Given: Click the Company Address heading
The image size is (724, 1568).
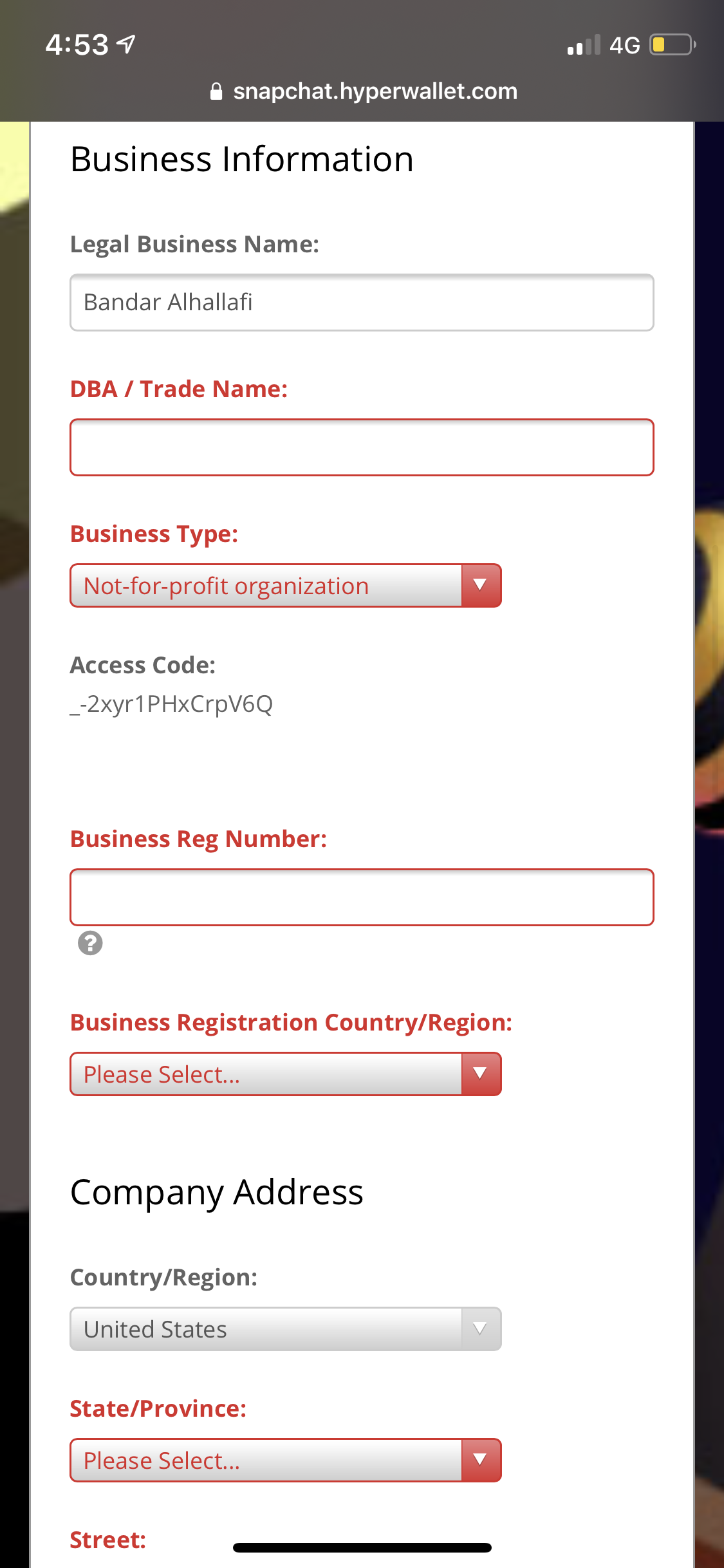Looking at the screenshot, I should [x=217, y=1193].
